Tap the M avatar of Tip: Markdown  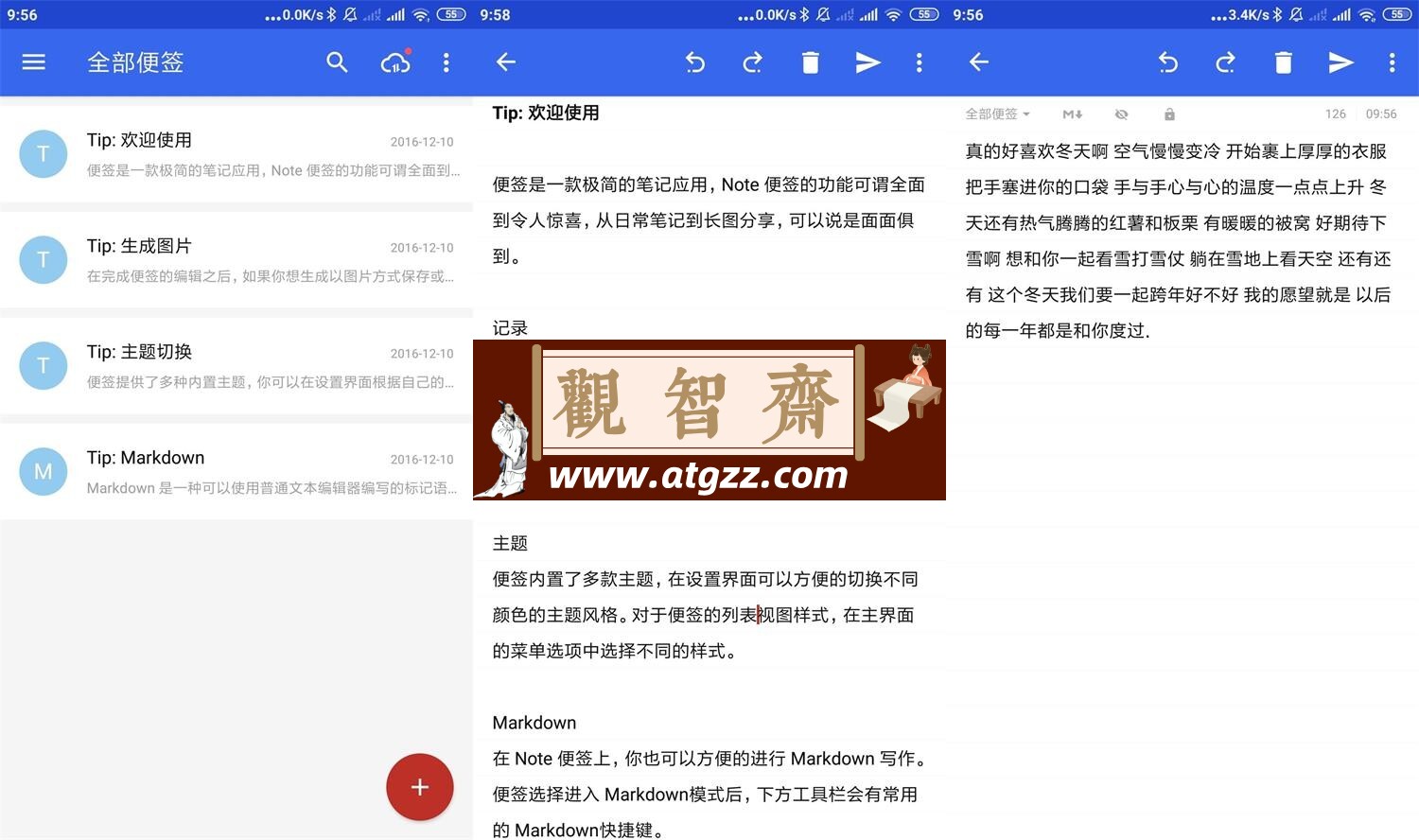44,472
